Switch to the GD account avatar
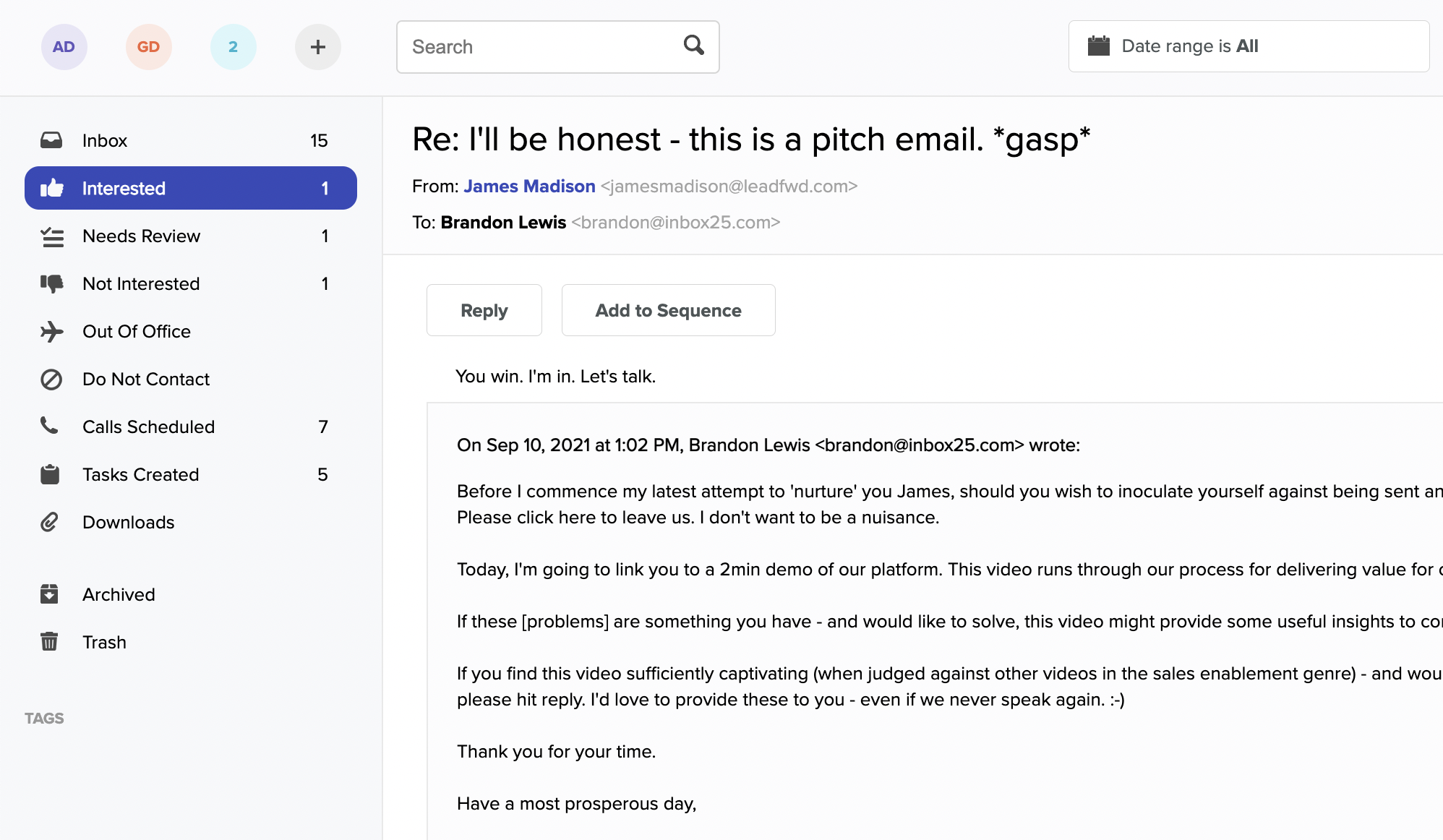 148,47
